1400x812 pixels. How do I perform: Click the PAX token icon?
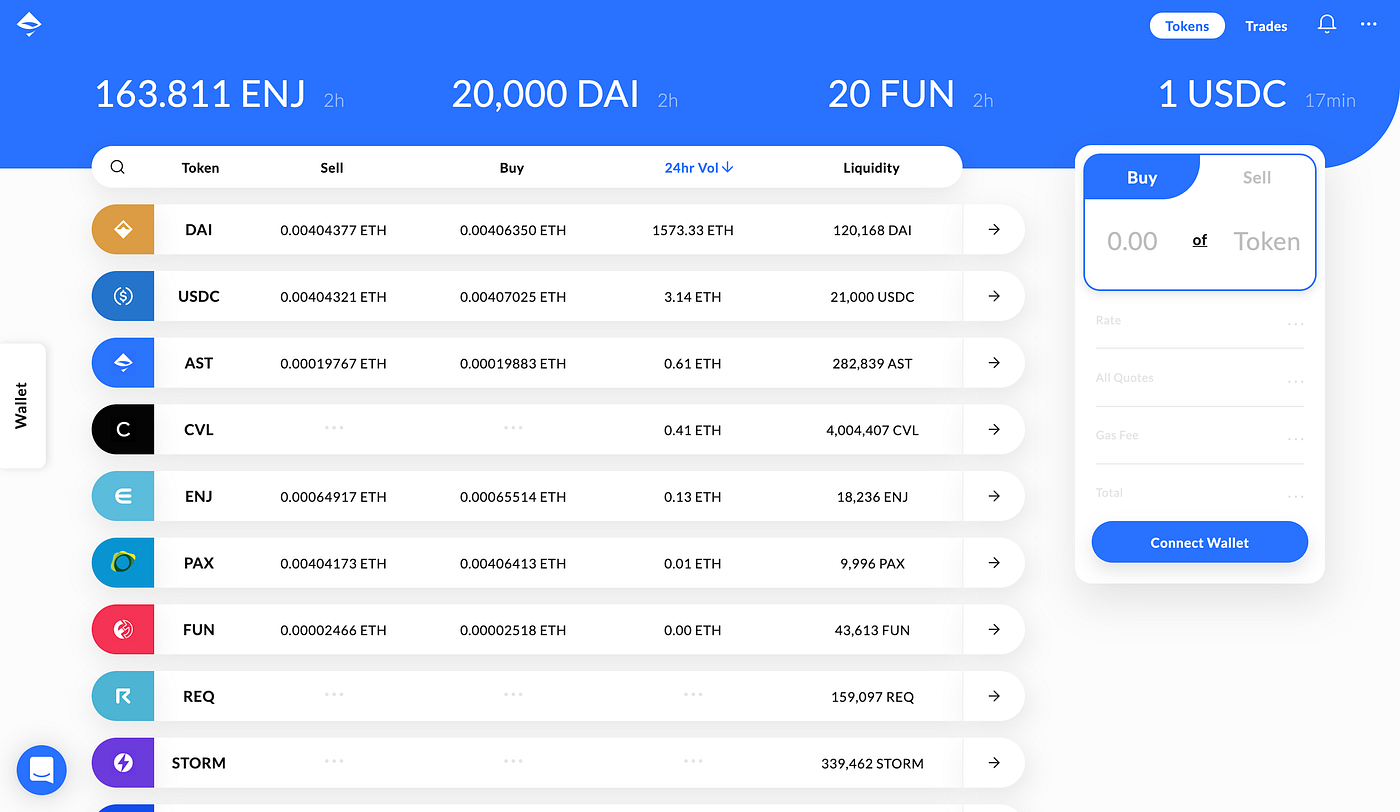(123, 563)
